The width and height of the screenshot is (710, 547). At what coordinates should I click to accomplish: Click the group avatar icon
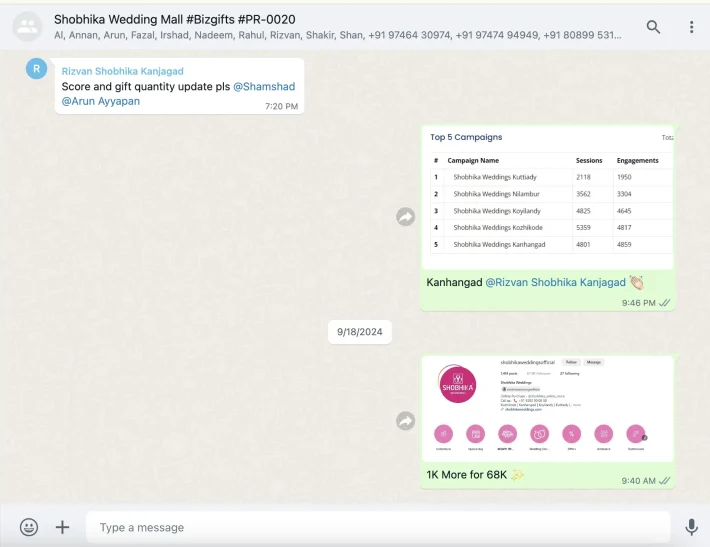tap(28, 27)
